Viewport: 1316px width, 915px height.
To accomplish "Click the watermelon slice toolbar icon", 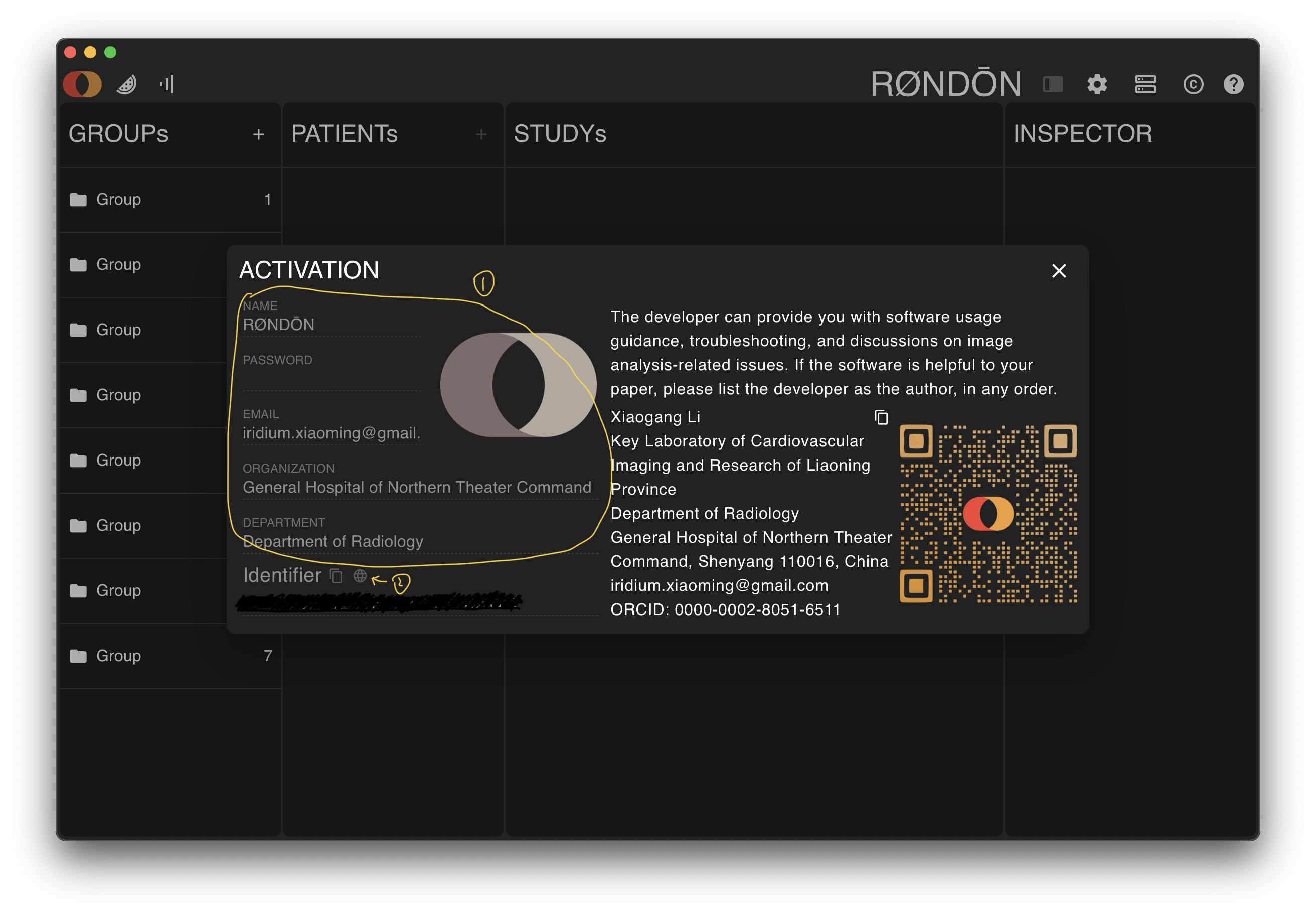I will tap(127, 84).
